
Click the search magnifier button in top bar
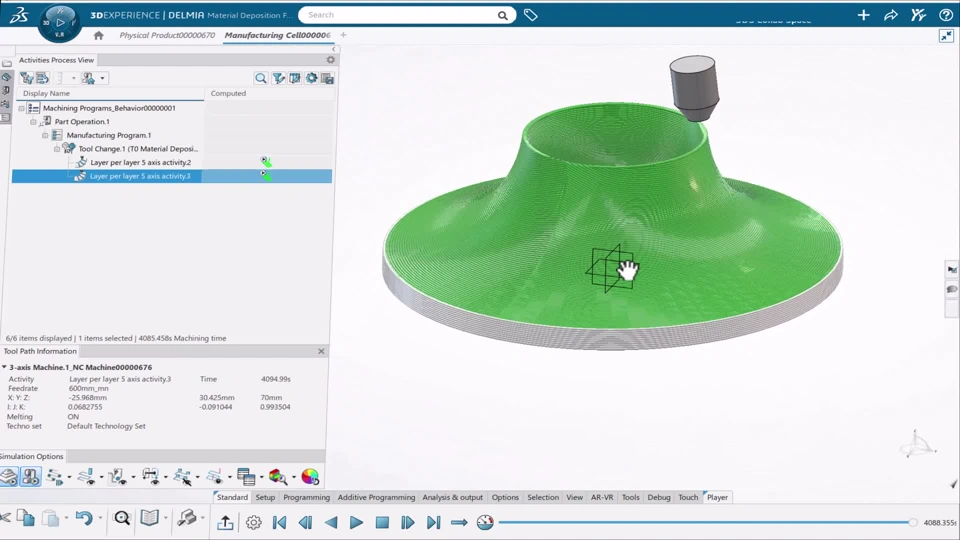(x=503, y=15)
